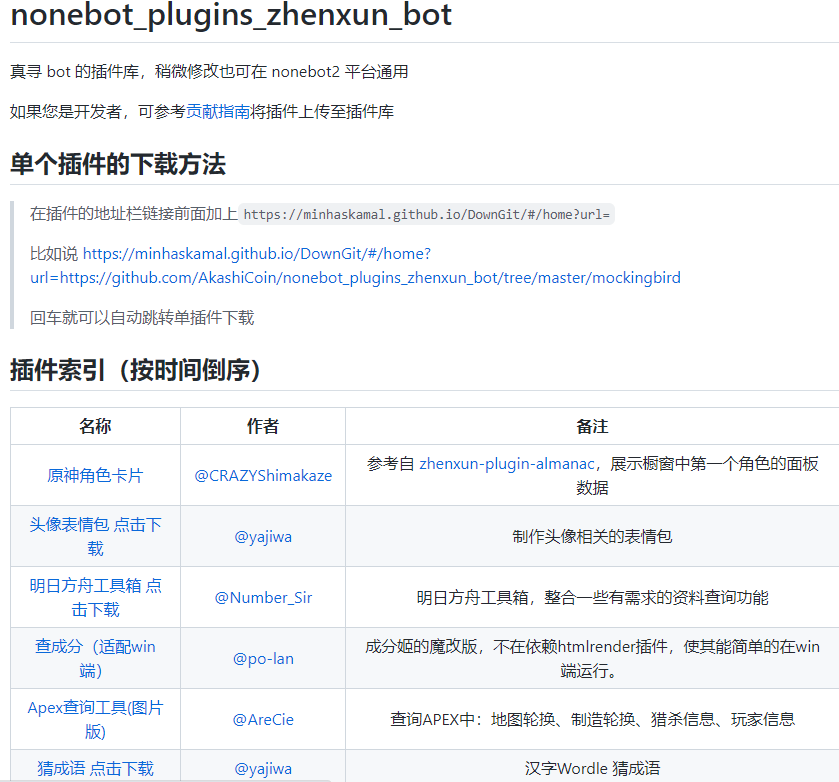The image size is (839, 782).
Task: Visit author @CRAZYShimakaze's profile
Action: [x=262, y=475]
